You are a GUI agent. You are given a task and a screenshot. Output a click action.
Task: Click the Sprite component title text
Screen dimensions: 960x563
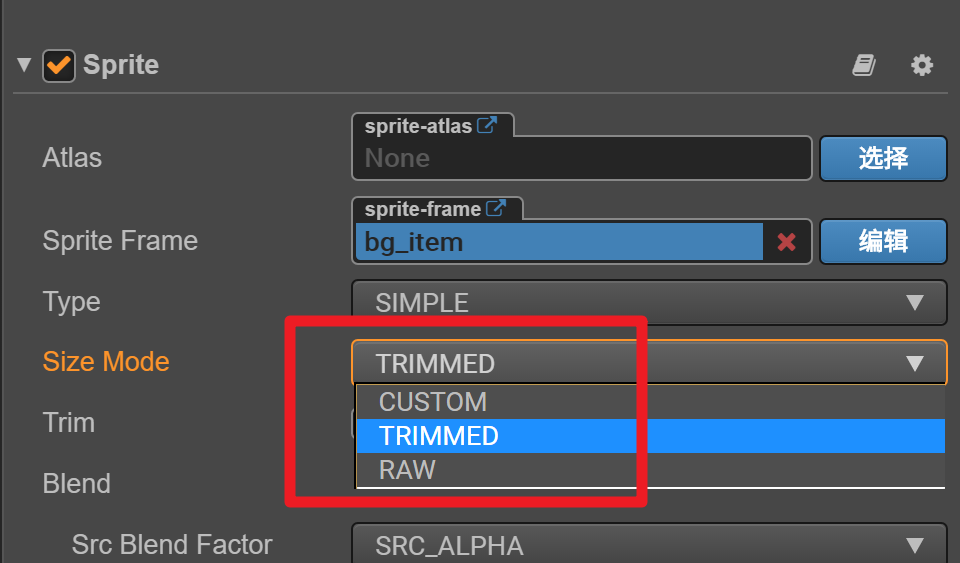point(121,66)
